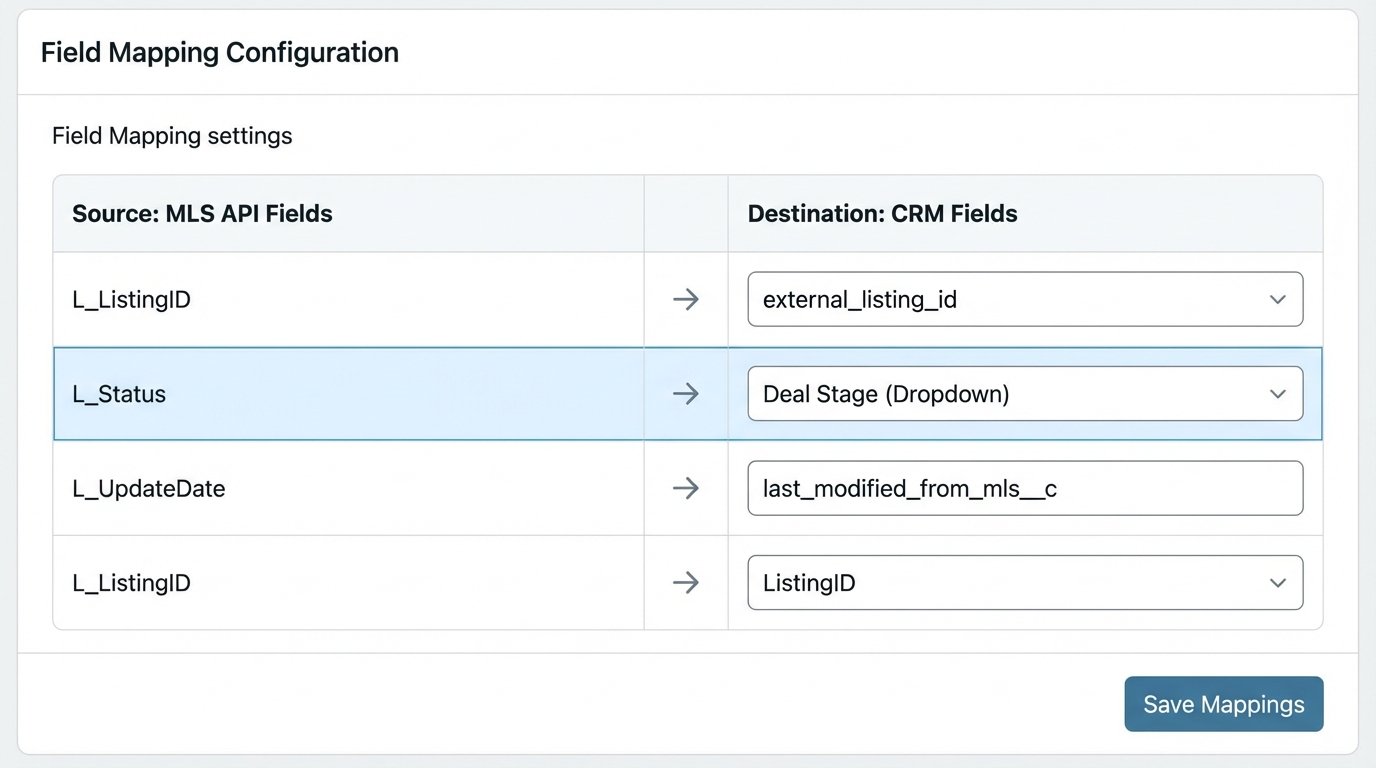Click the arrow icon in the L_Status row
This screenshot has height=768, width=1376.
[x=685, y=393]
